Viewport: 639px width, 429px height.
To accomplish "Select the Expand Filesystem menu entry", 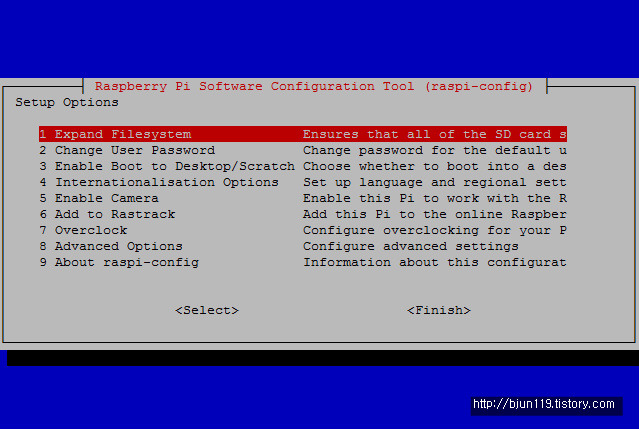I will point(303,134).
